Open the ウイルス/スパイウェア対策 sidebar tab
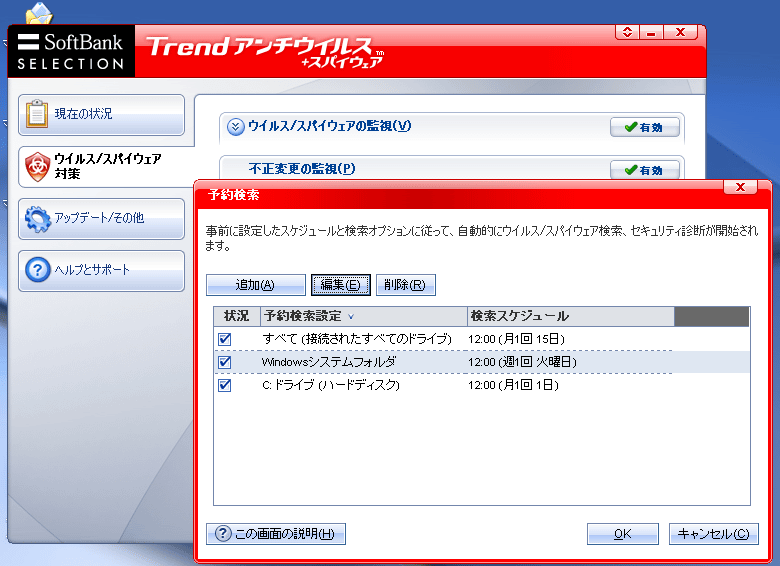This screenshot has width=780, height=566. (104, 167)
